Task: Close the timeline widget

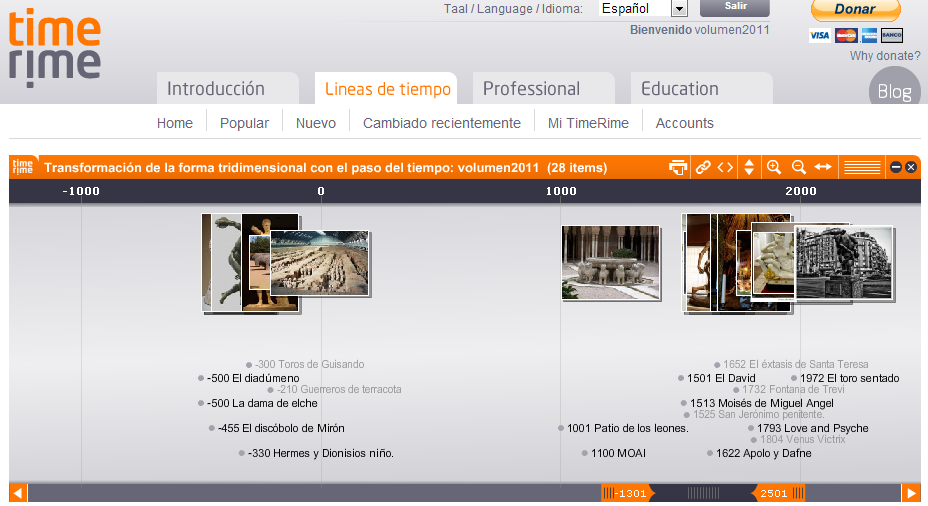Action: (x=911, y=167)
